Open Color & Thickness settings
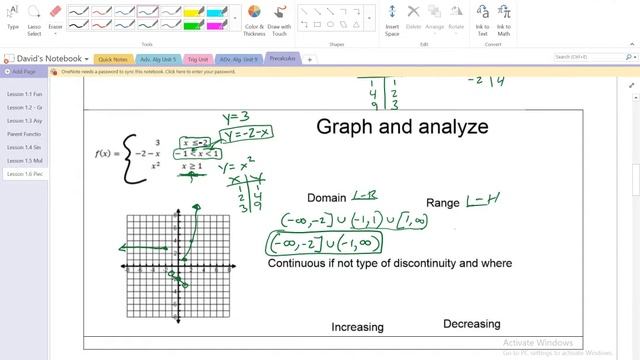The image size is (640, 360). pyautogui.click(x=254, y=20)
